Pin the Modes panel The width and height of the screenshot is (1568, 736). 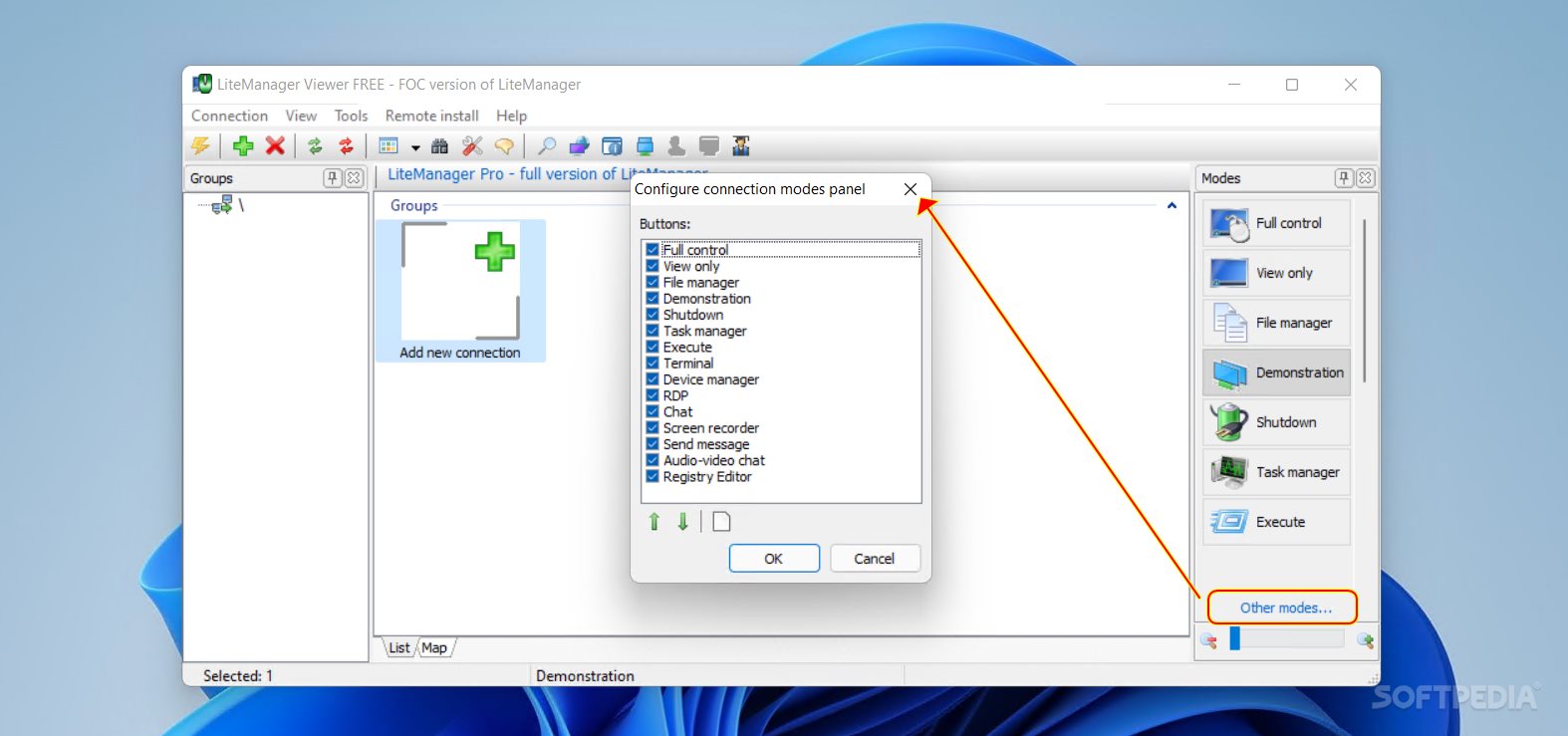[1345, 178]
